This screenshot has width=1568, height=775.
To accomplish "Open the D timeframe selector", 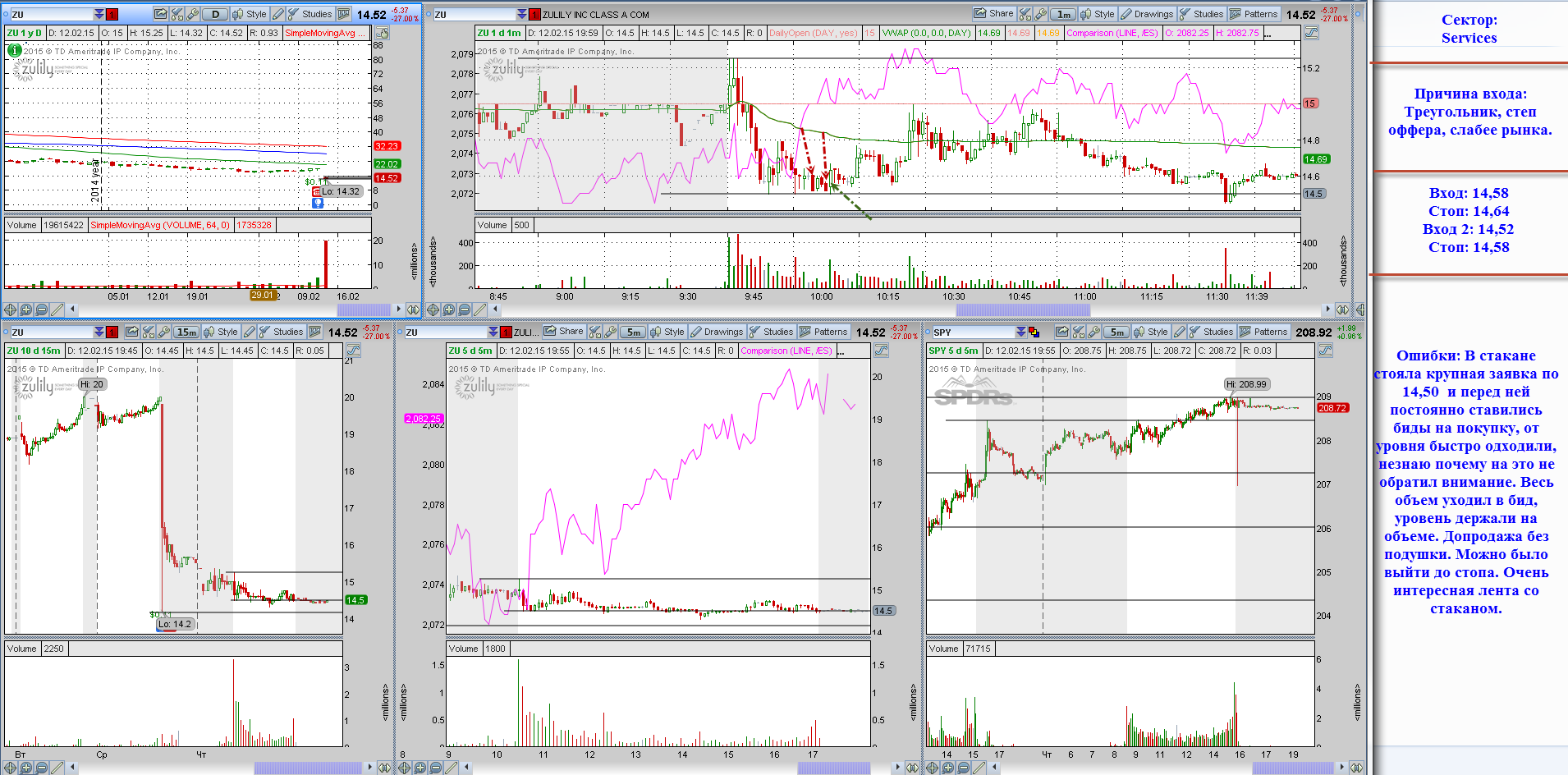I will pos(215,14).
